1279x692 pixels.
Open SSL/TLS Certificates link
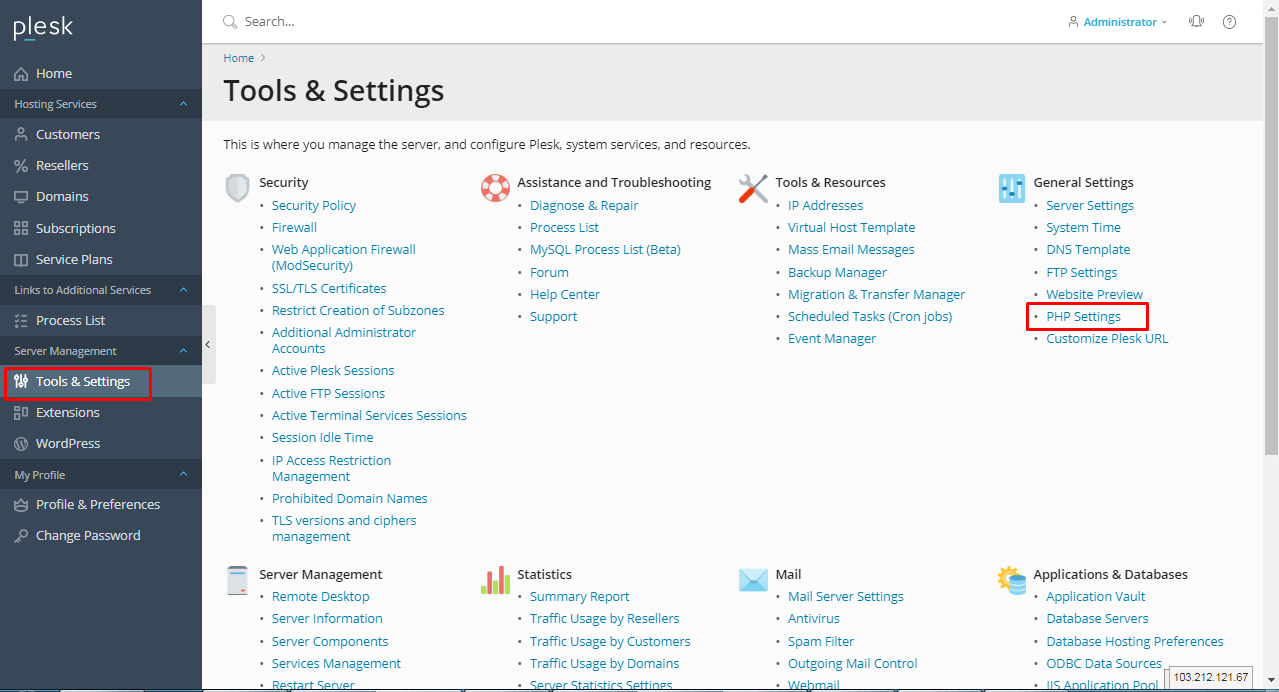pos(329,289)
